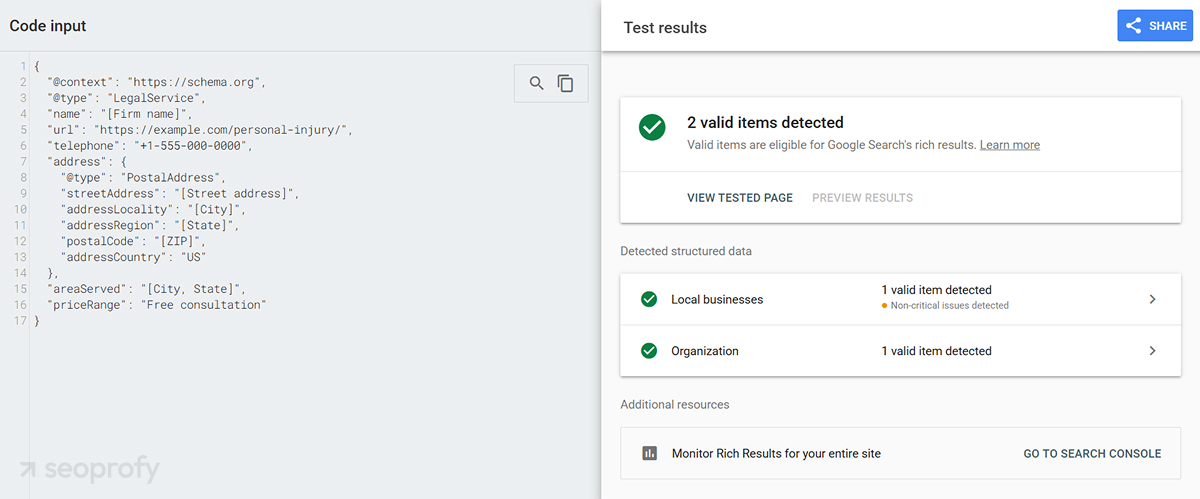The image size is (1200, 499).
Task: Click "Non-critical issues detected" text
Action: coord(949,306)
